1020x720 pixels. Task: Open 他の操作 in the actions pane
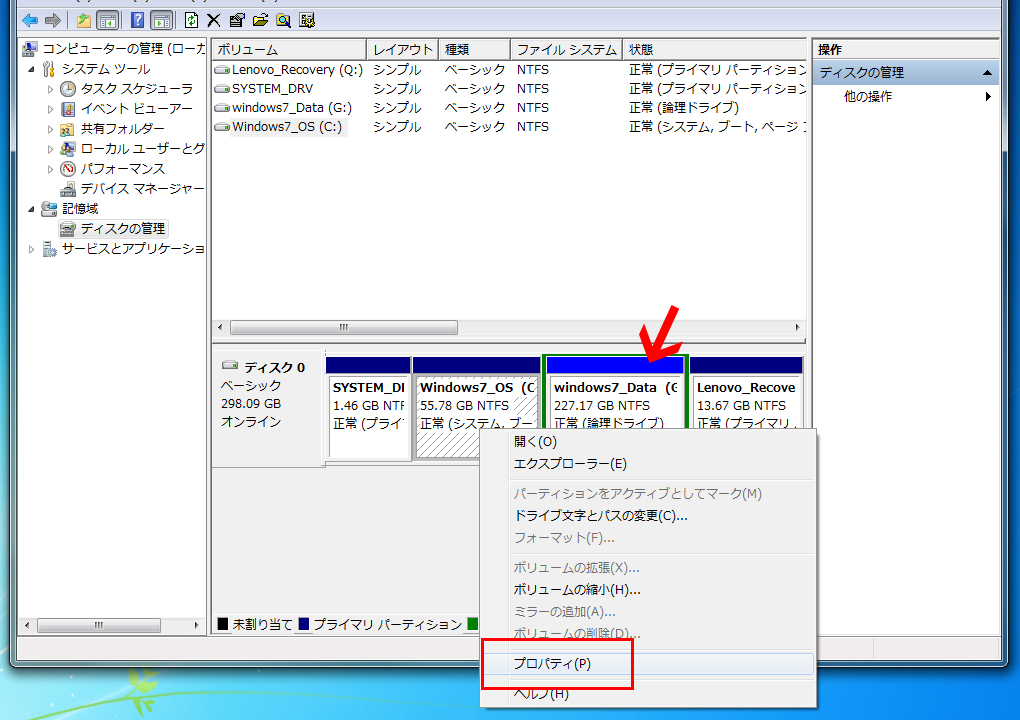(868, 97)
